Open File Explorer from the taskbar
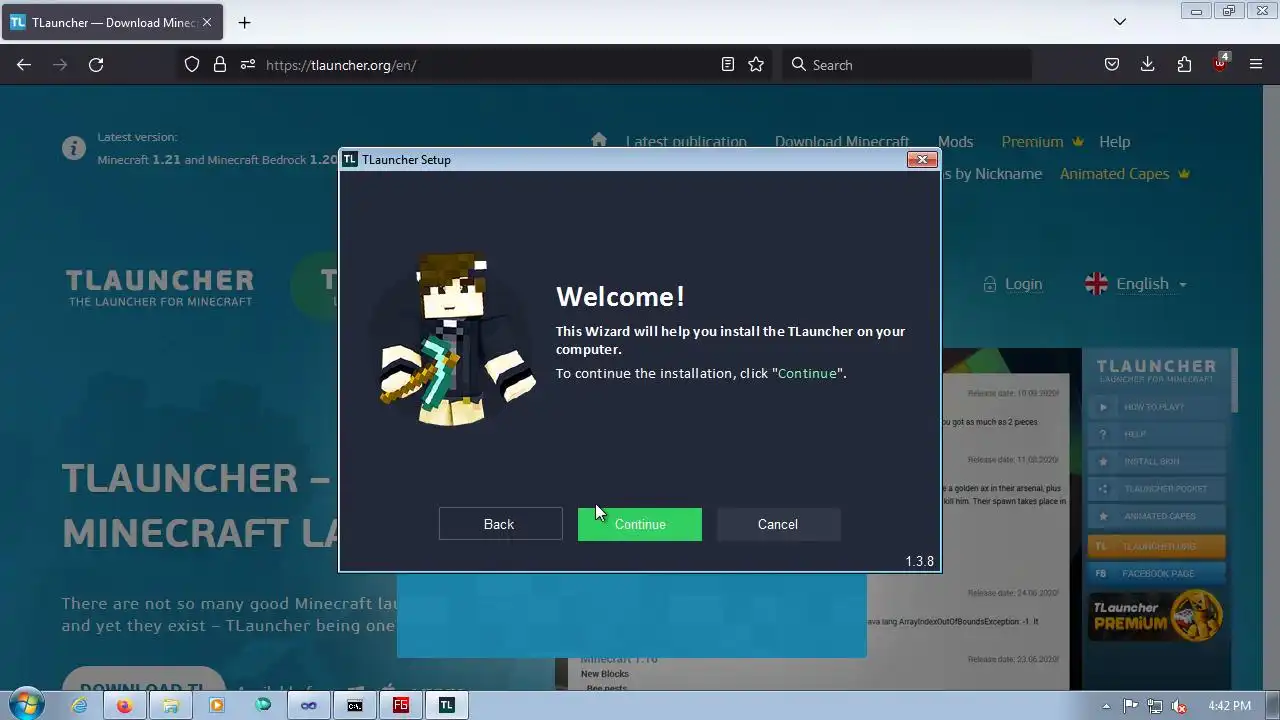 pos(171,705)
